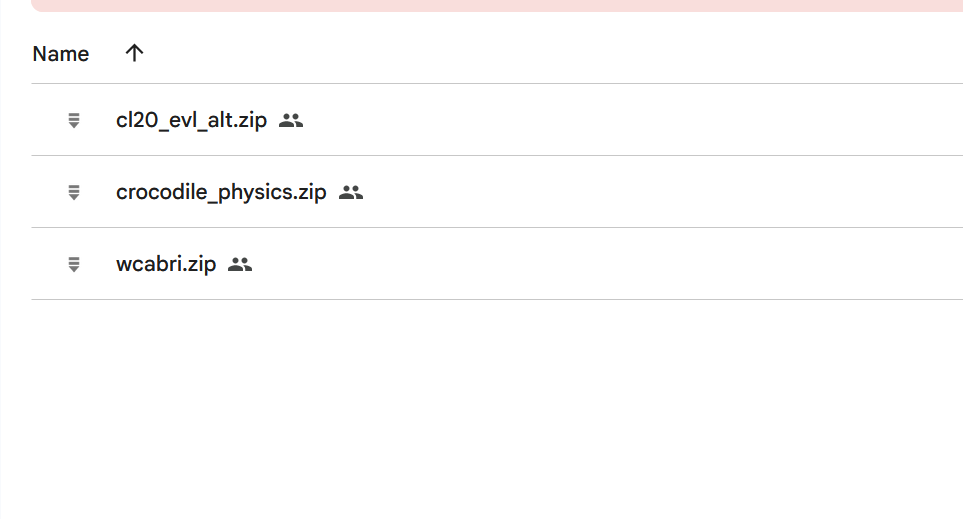Screen dimensions: 963x519
Task: Select the crocodile_physics.zip file name
Action: (x=221, y=193)
